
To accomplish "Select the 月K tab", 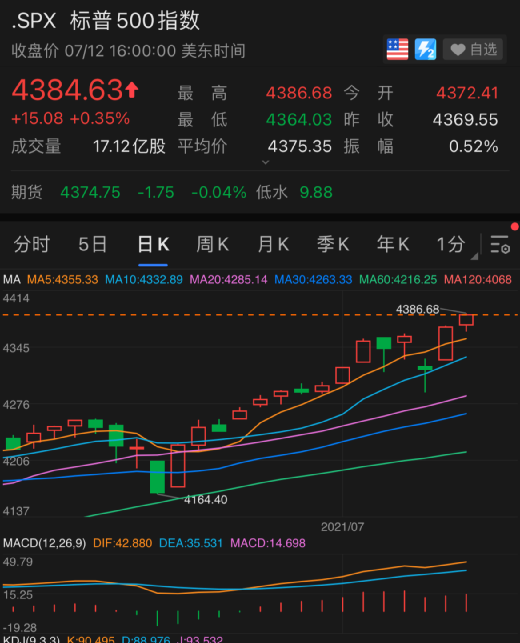I will [x=273, y=244].
